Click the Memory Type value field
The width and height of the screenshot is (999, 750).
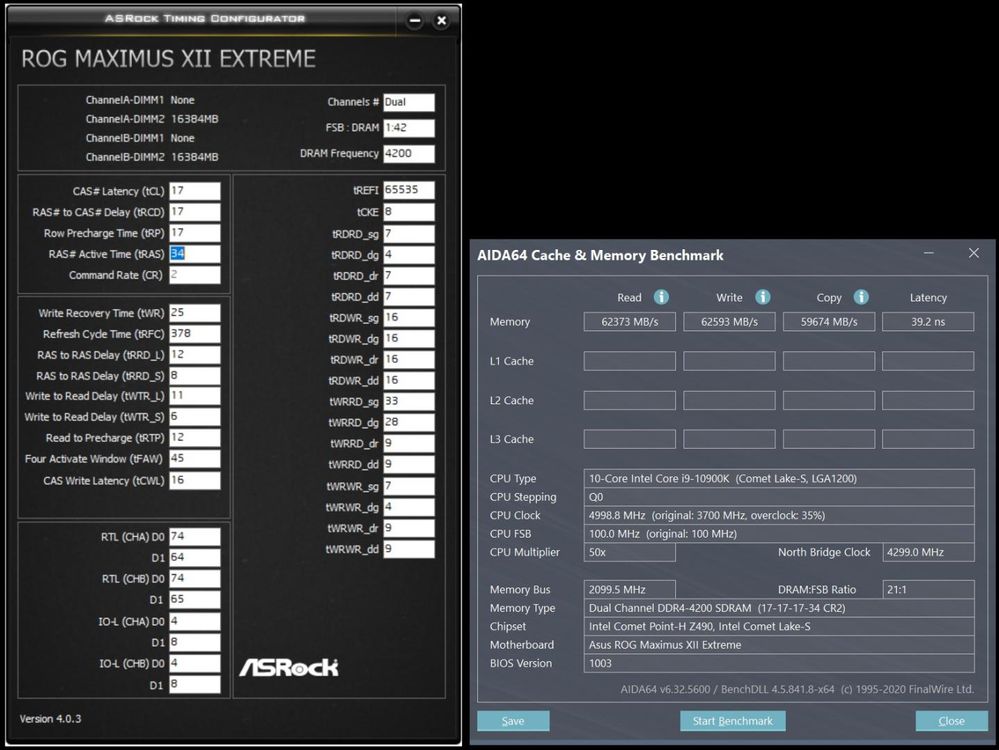click(x=779, y=608)
